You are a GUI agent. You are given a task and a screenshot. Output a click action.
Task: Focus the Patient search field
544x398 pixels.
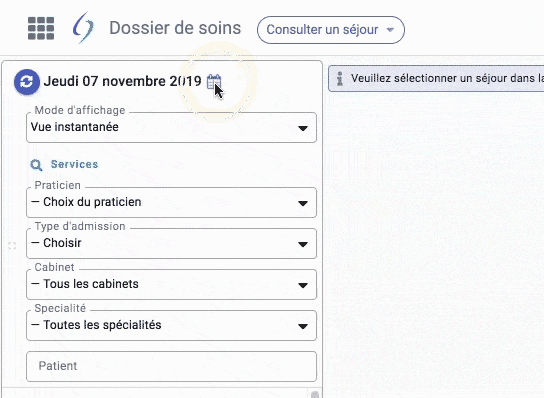[171, 366]
